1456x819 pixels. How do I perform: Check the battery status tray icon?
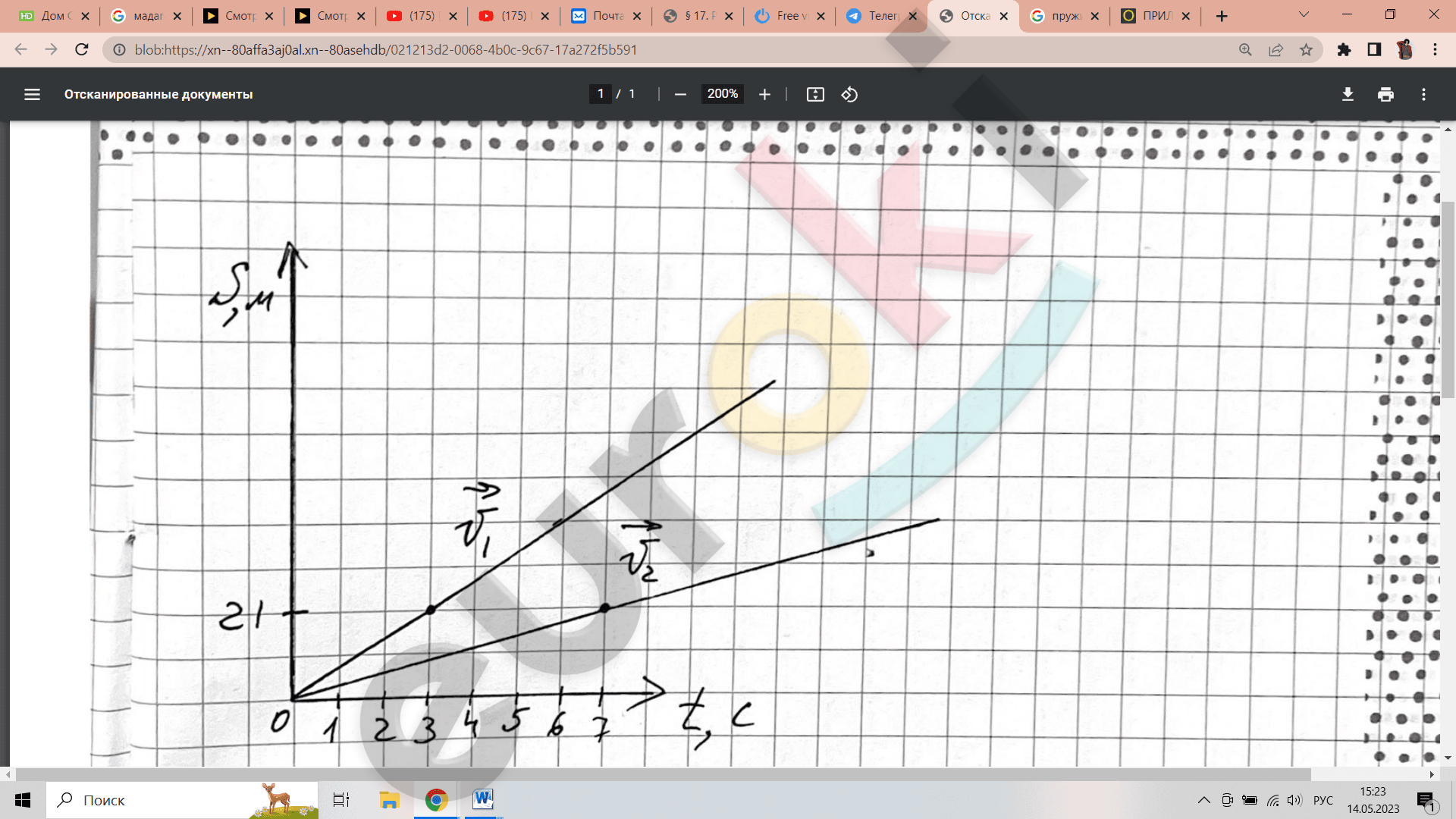pyautogui.click(x=1250, y=800)
